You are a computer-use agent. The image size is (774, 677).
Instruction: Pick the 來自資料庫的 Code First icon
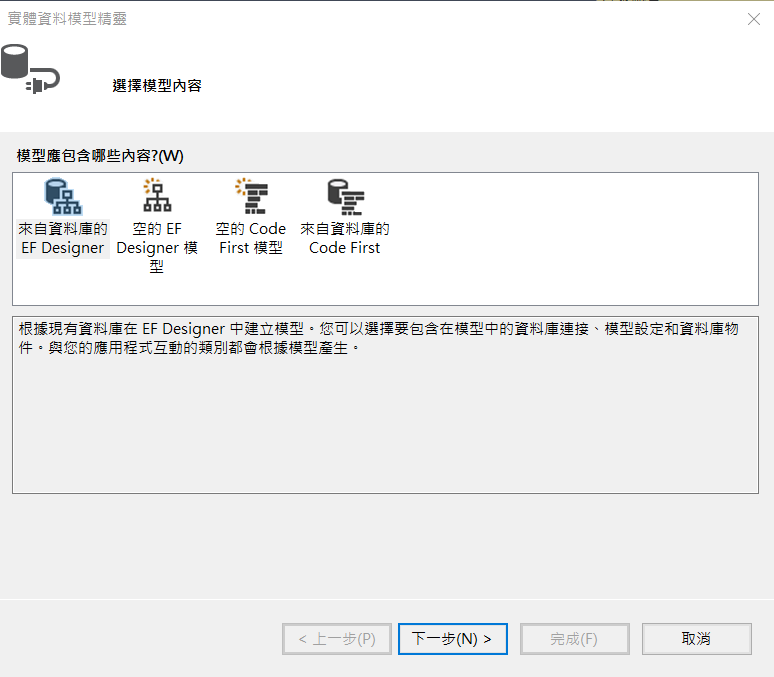point(345,197)
